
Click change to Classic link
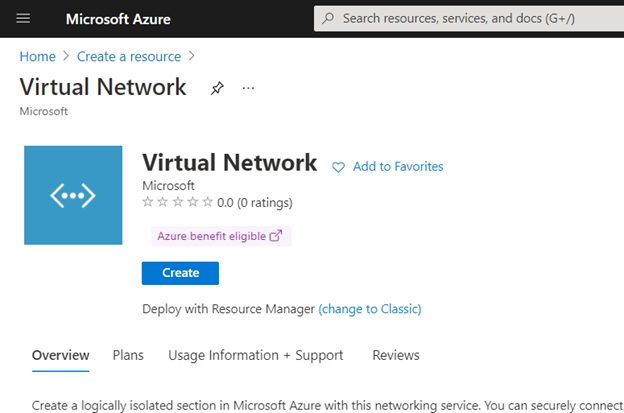pyautogui.click(x=370, y=309)
